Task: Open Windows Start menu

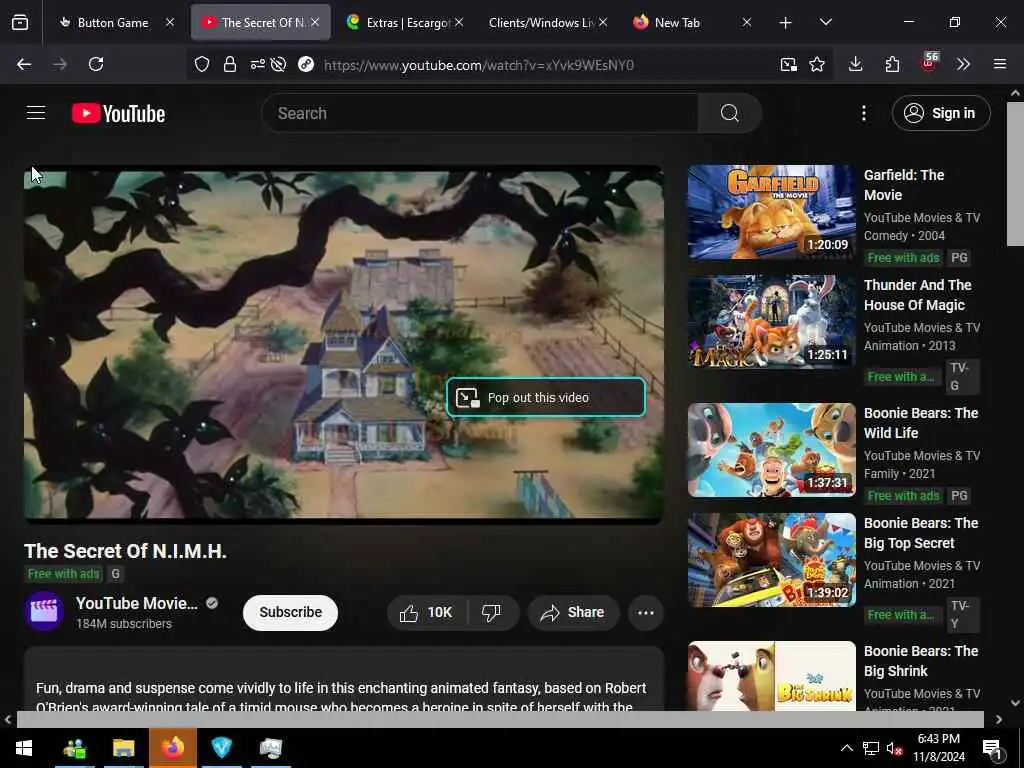Action: tap(24, 748)
